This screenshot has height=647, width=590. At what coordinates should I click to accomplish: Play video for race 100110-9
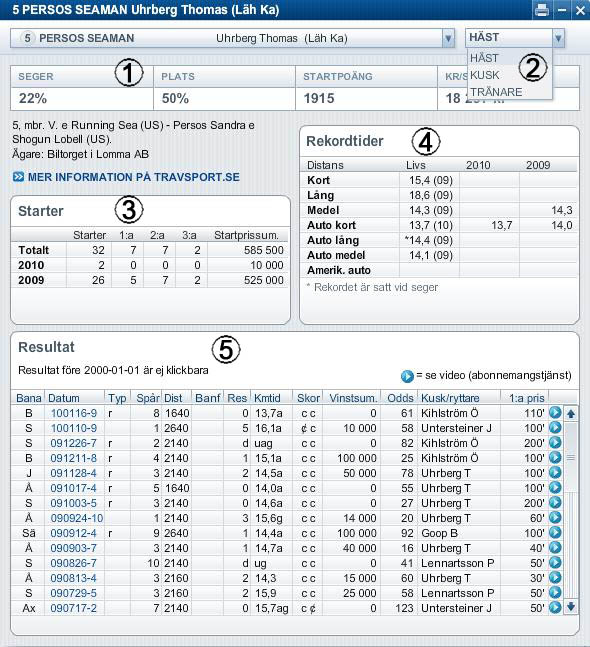click(x=555, y=427)
